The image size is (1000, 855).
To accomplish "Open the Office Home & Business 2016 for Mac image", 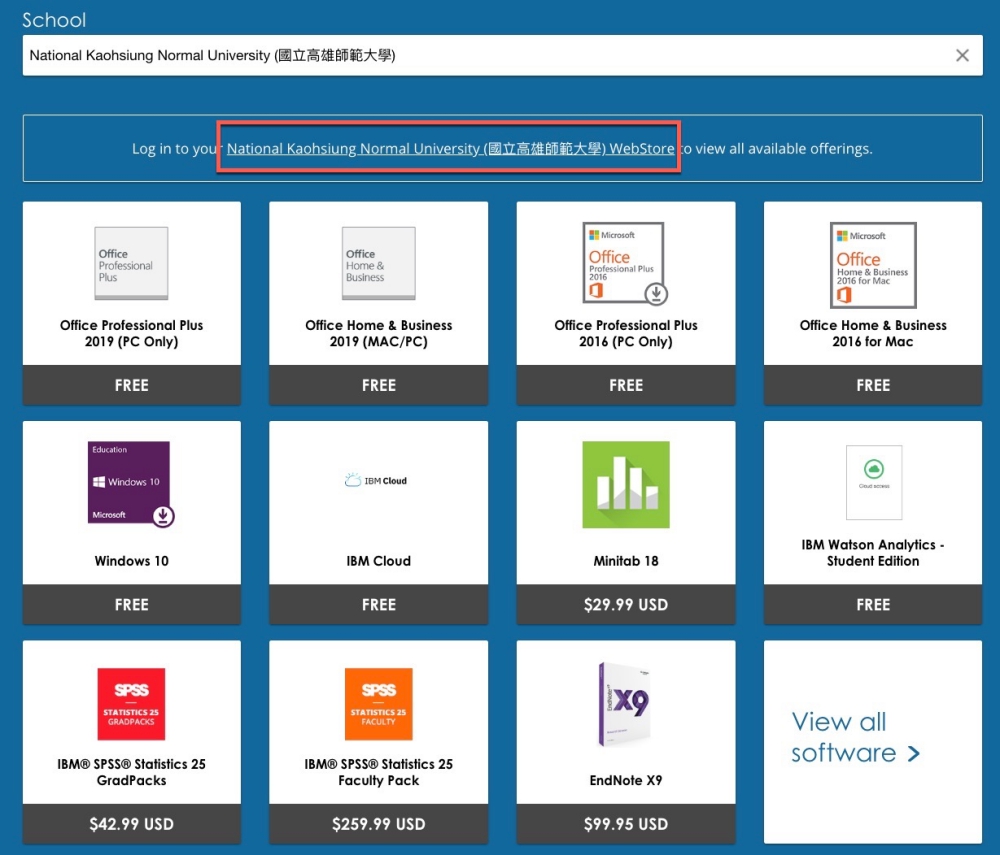I will 872,263.
